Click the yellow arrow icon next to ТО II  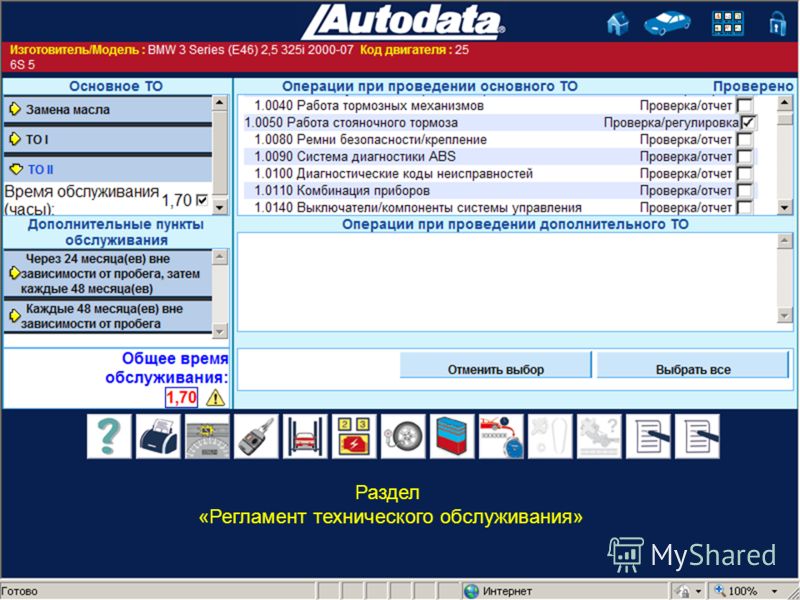point(16,169)
